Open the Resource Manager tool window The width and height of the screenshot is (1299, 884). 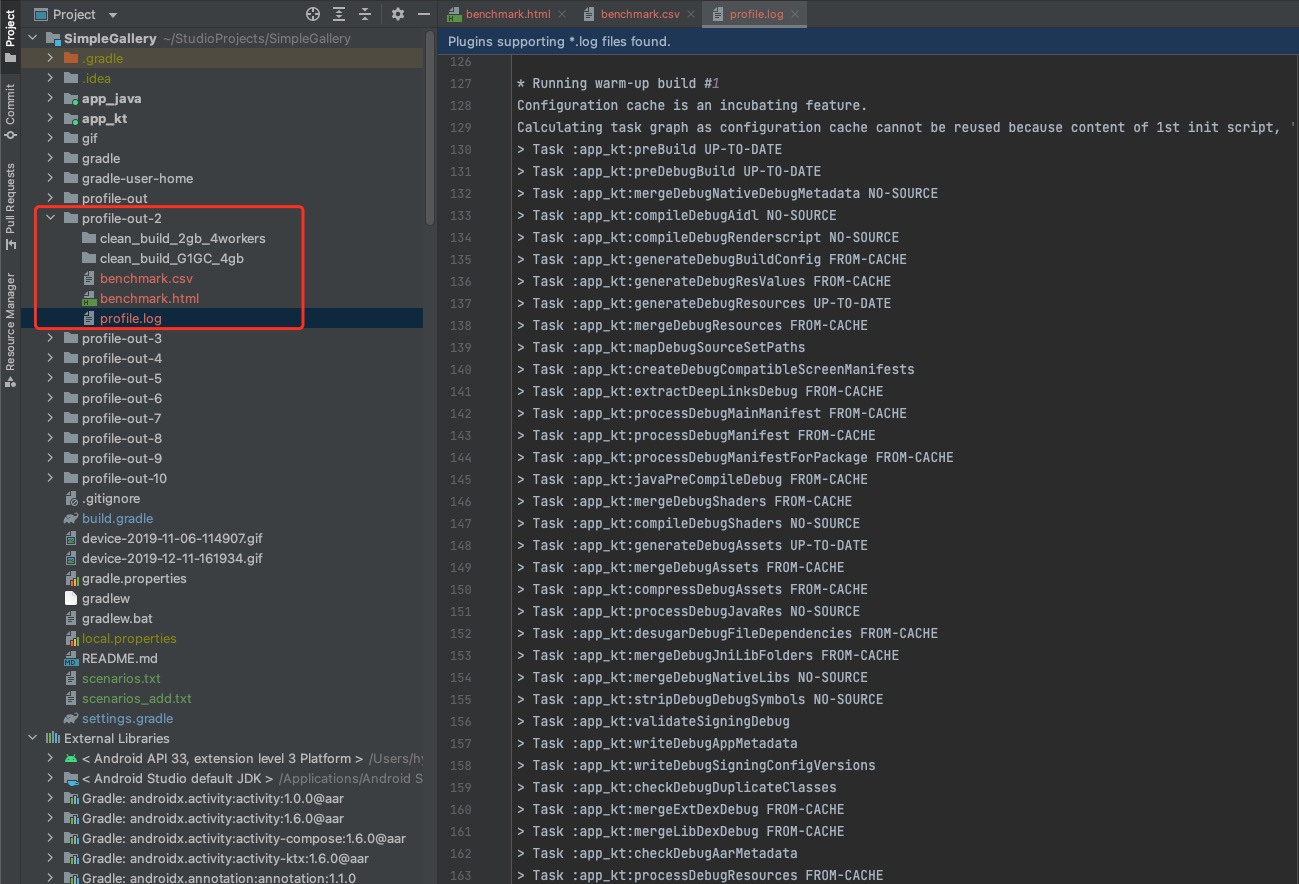(10, 328)
